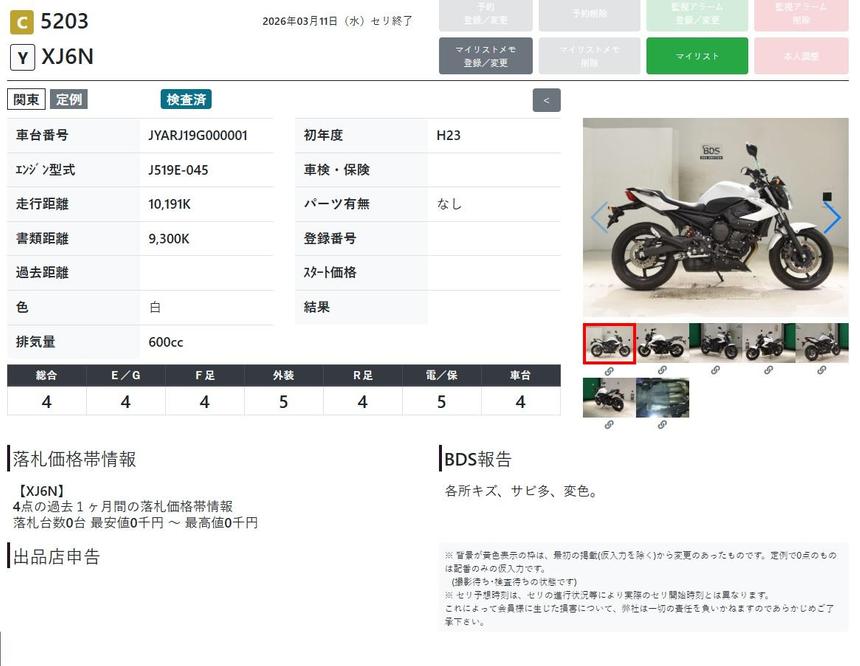Click the 関東 region tag
This screenshot has height=666, width=860.
click(26, 100)
